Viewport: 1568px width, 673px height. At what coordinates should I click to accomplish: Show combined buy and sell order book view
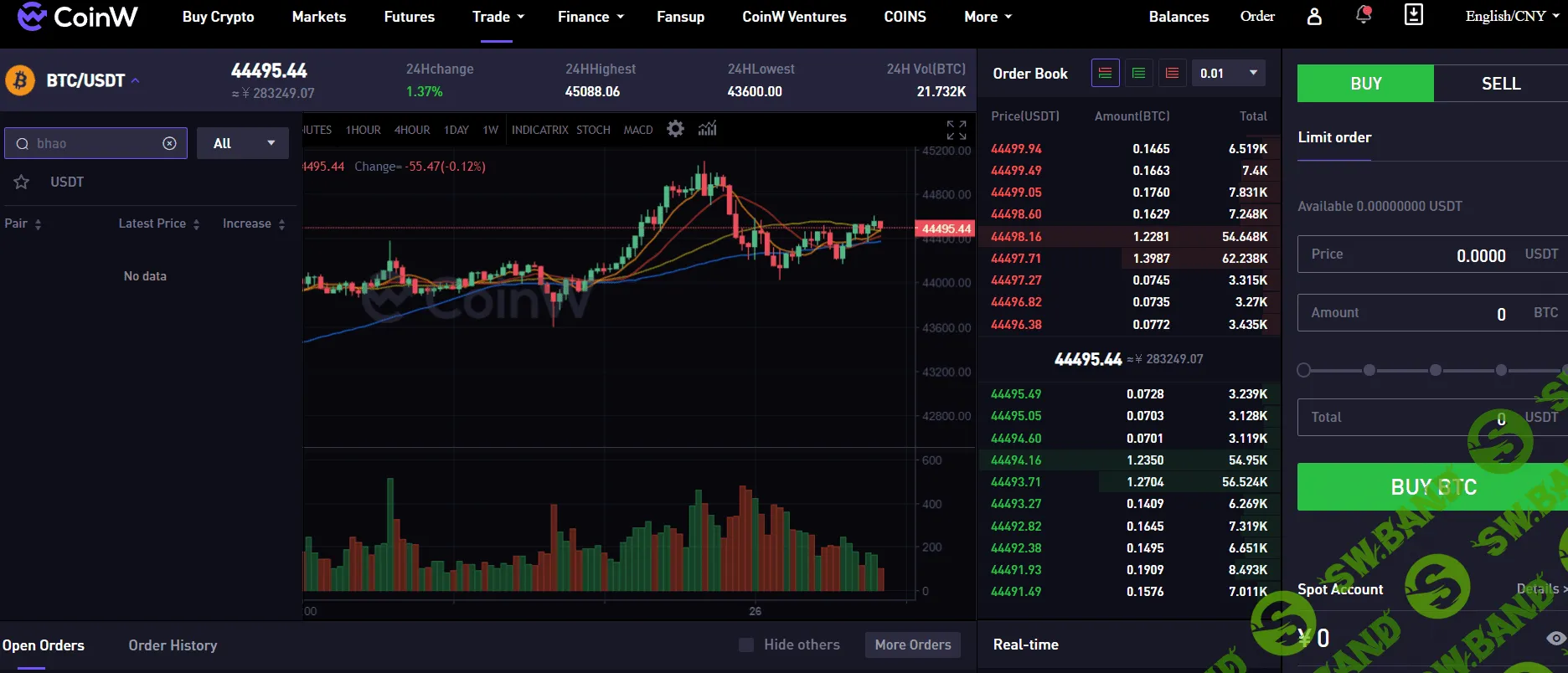1105,74
